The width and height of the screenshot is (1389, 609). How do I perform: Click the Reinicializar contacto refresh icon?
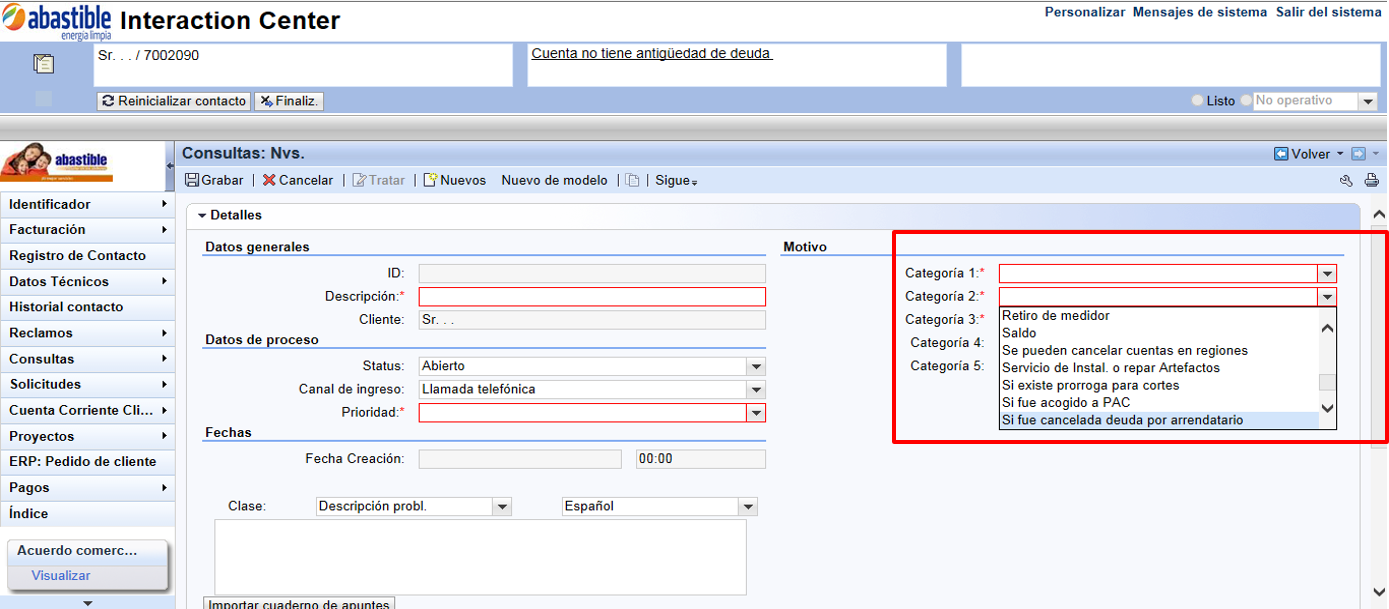108,101
